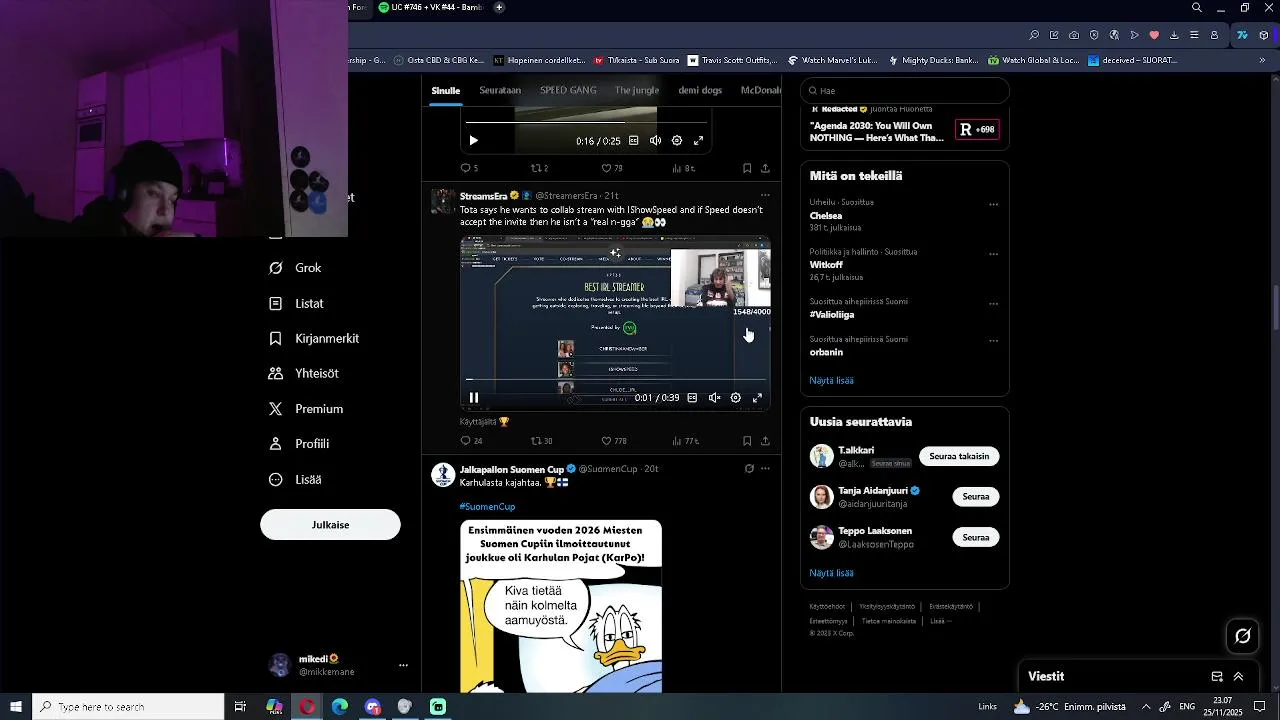Viewport: 1280px width, 720px height.
Task: Open the Task View taskbar icon
Action: pos(240,707)
